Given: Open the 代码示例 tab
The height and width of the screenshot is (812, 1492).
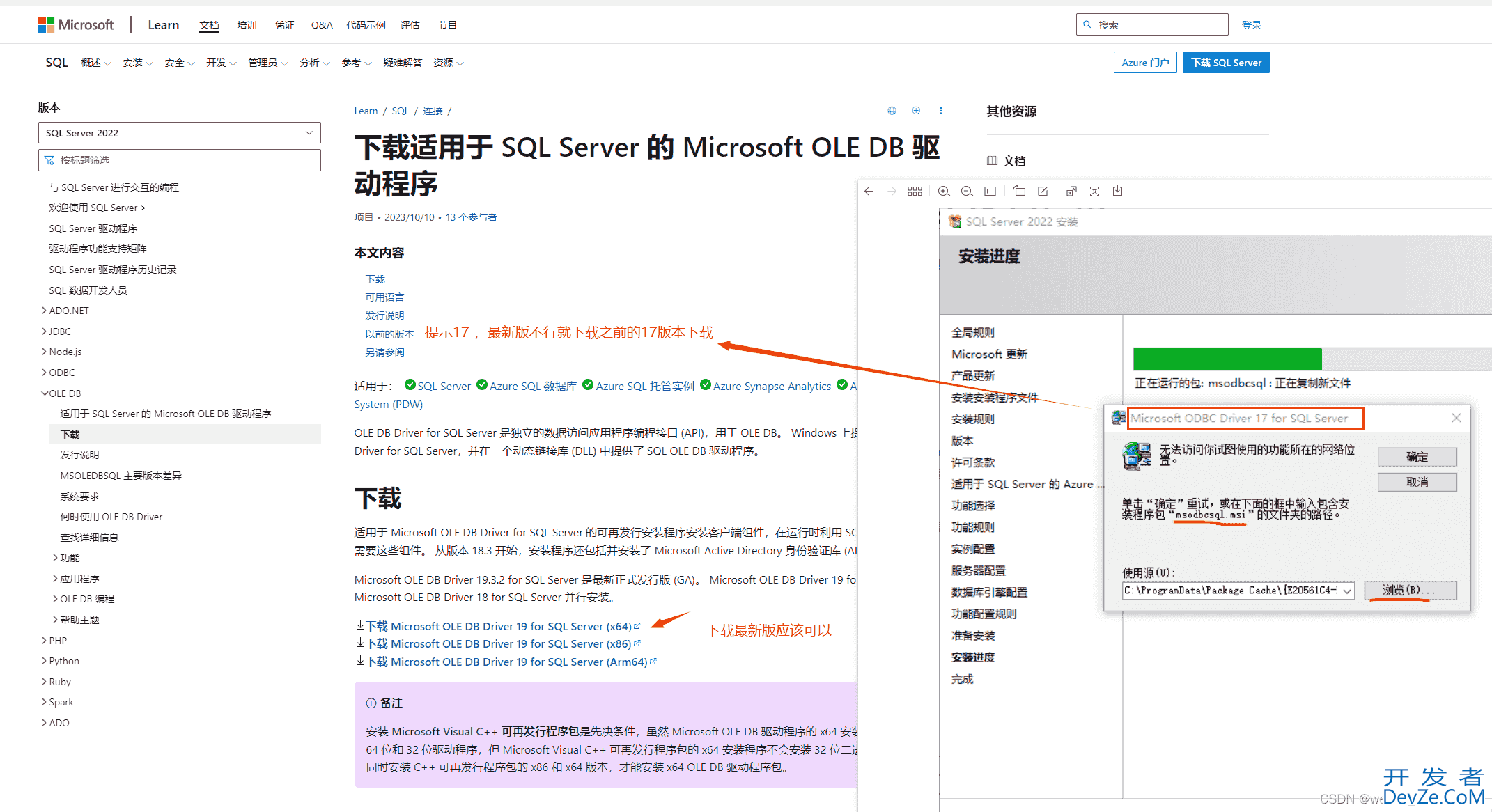Looking at the screenshot, I should coord(366,26).
